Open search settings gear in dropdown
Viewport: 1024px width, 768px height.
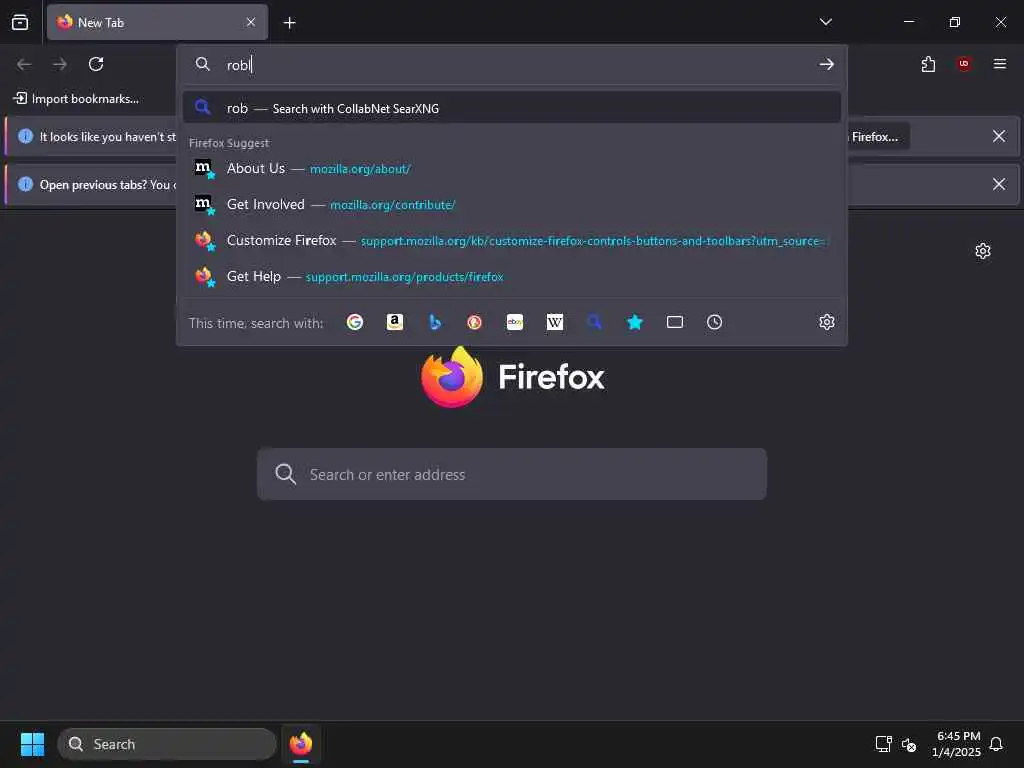(827, 322)
